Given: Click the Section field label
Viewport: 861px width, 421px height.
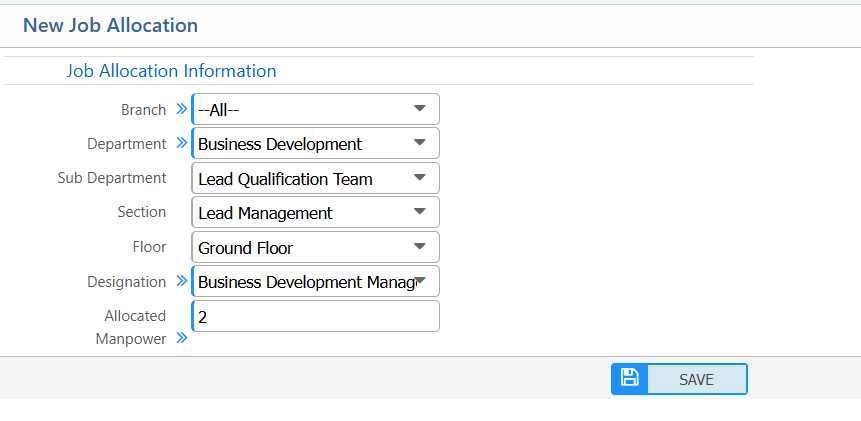Looking at the screenshot, I should [141, 212].
